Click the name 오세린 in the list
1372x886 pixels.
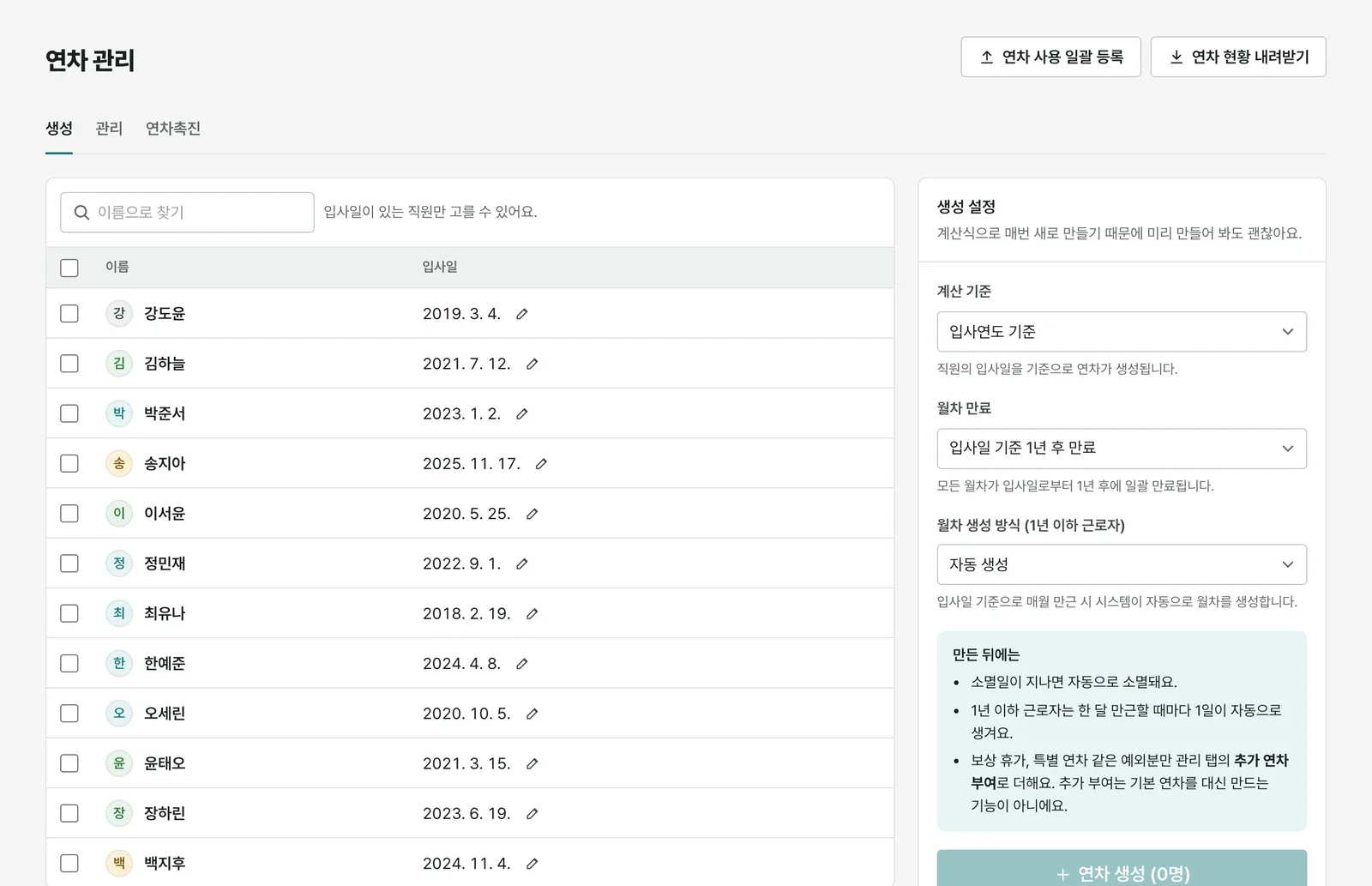pos(165,714)
